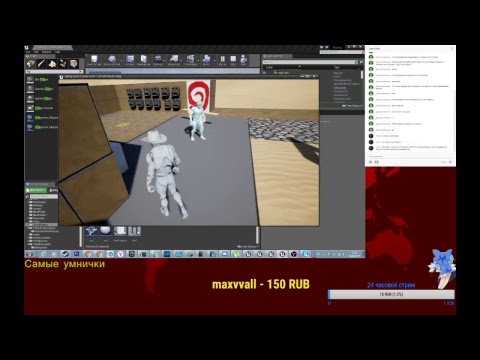
Task: Open the Window menu
Action: (x=46, y=52)
